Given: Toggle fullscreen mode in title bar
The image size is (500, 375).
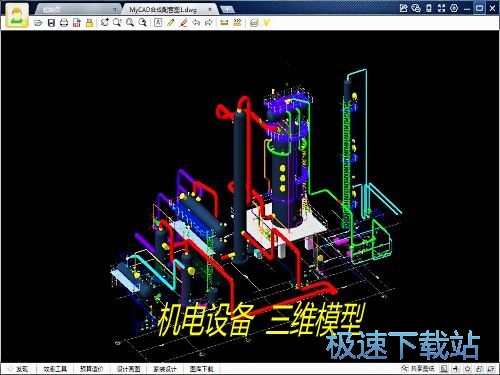Looking at the screenshot, I should coord(442,8).
